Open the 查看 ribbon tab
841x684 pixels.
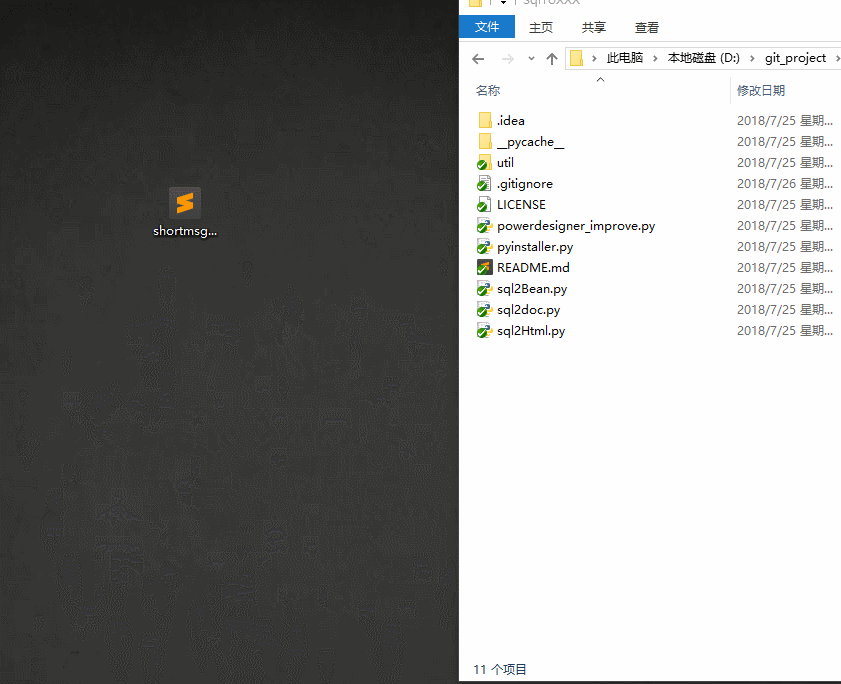pos(647,27)
